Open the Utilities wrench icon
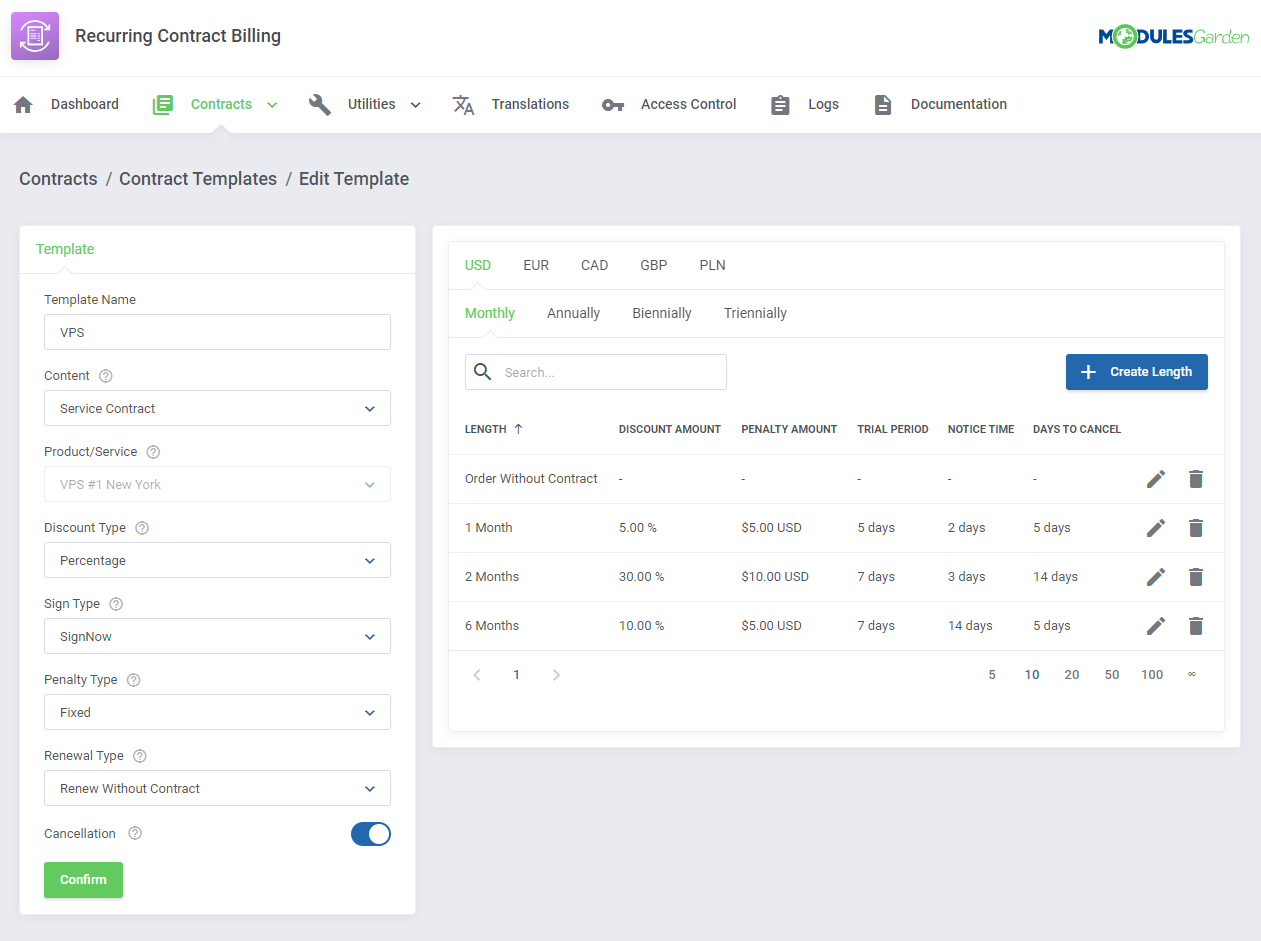The width and height of the screenshot is (1261, 941). click(x=320, y=103)
